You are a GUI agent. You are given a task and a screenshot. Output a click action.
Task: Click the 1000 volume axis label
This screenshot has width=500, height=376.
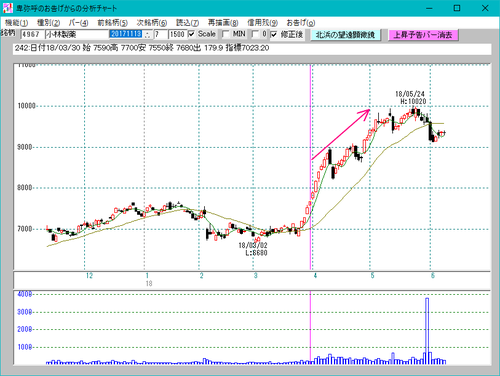25,347
